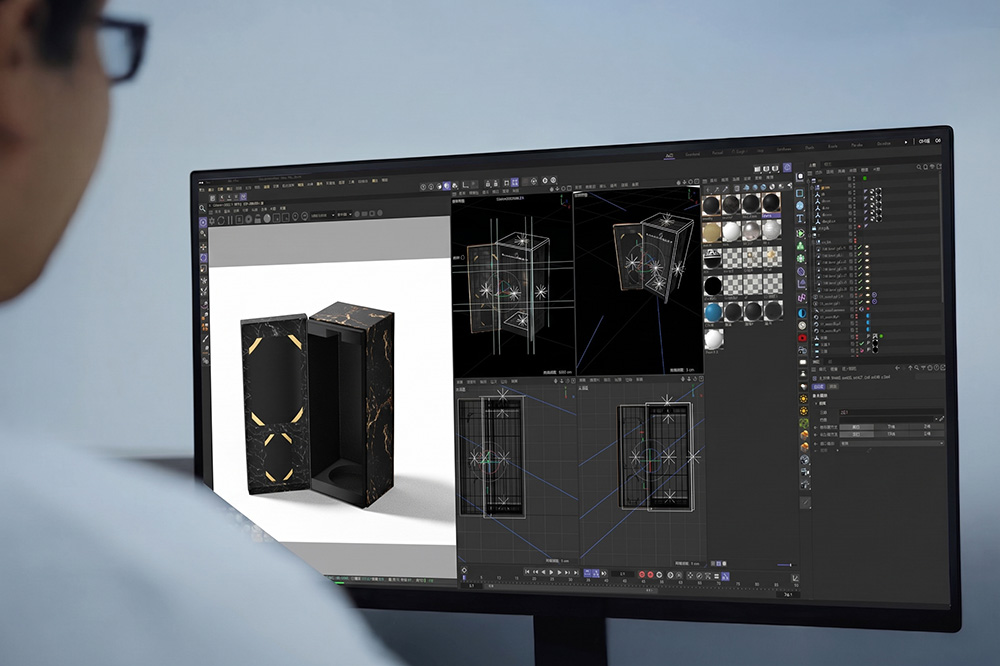
Task: Select the four-arrow move tool in left strip
Action: coord(203,246)
